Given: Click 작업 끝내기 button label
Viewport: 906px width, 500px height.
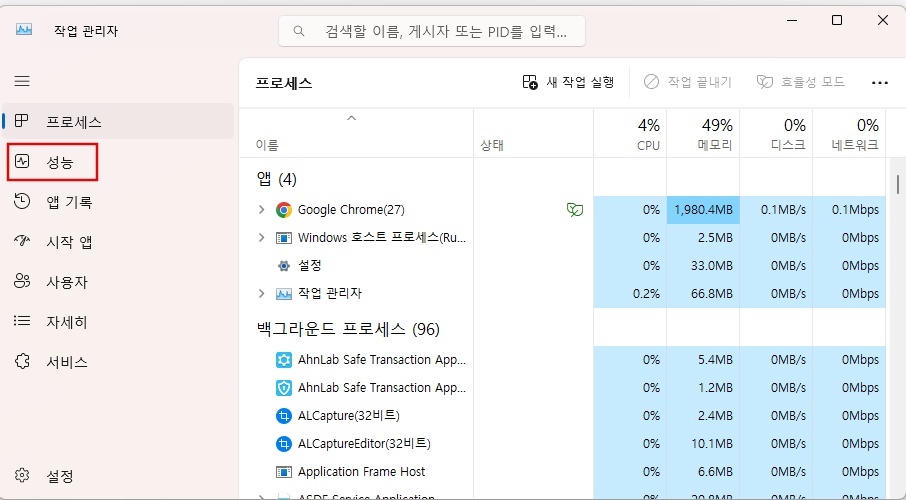Looking at the screenshot, I should coord(700,82).
